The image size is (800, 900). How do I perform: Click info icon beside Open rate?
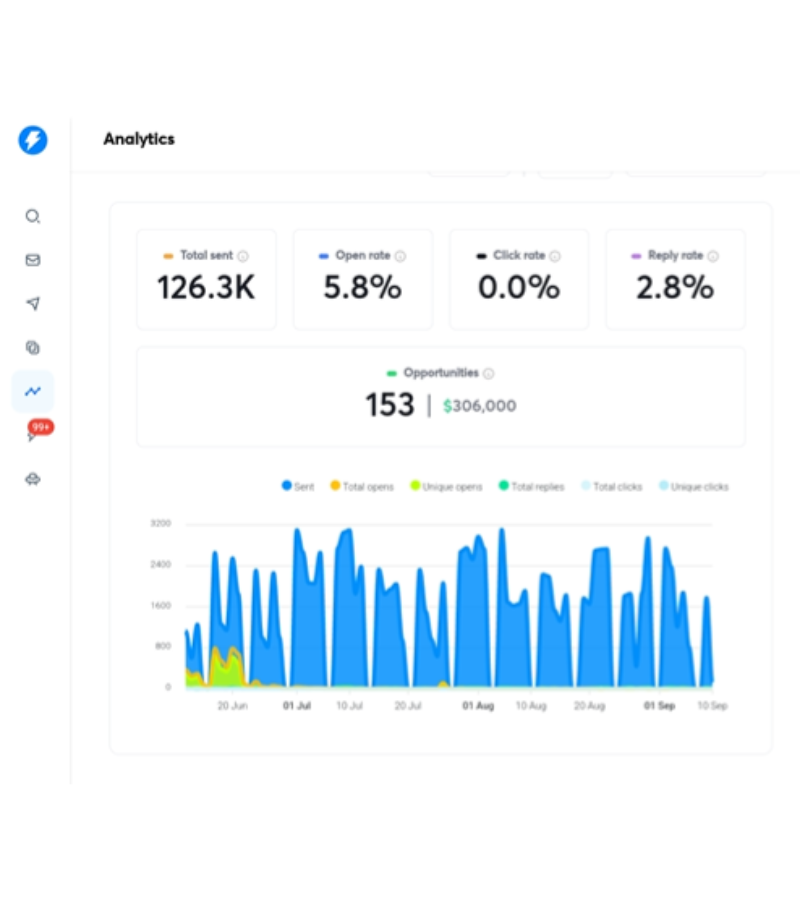coord(400,256)
